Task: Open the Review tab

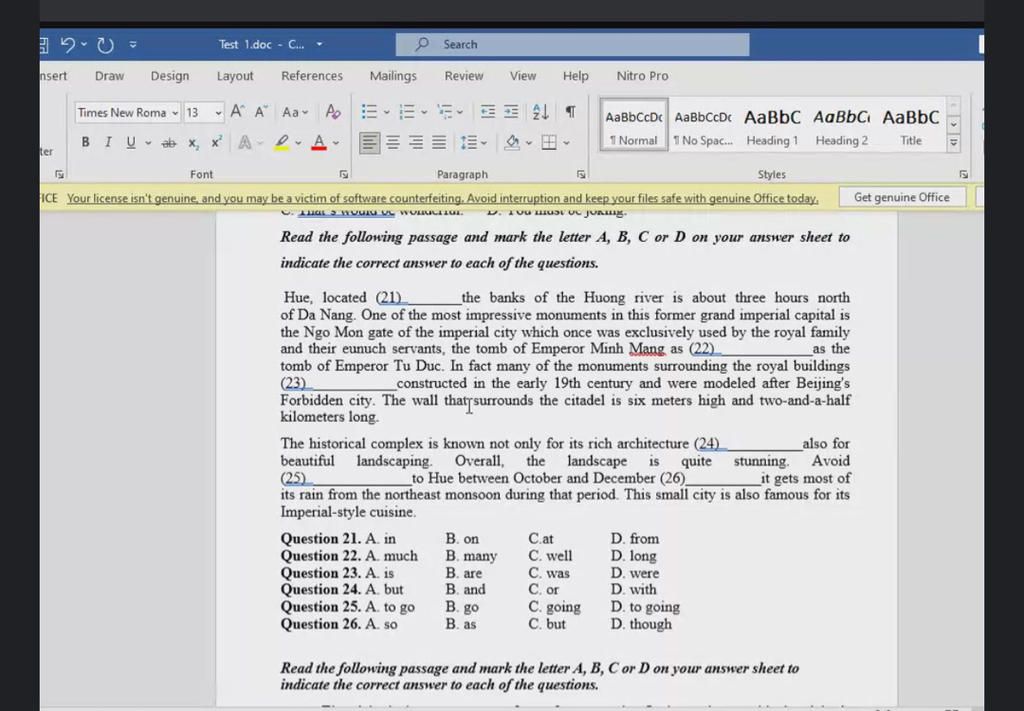Action: (x=464, y=76)
